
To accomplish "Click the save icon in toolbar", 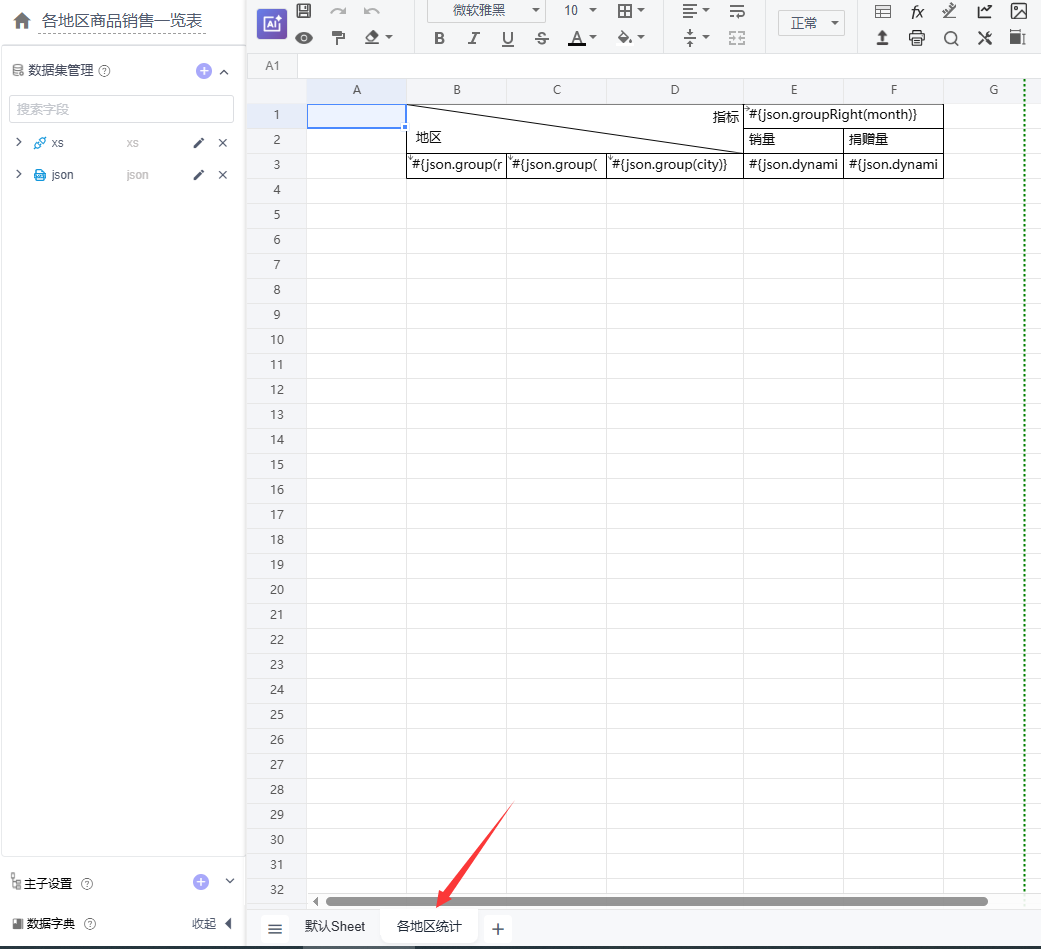I will tap(304, 11).
